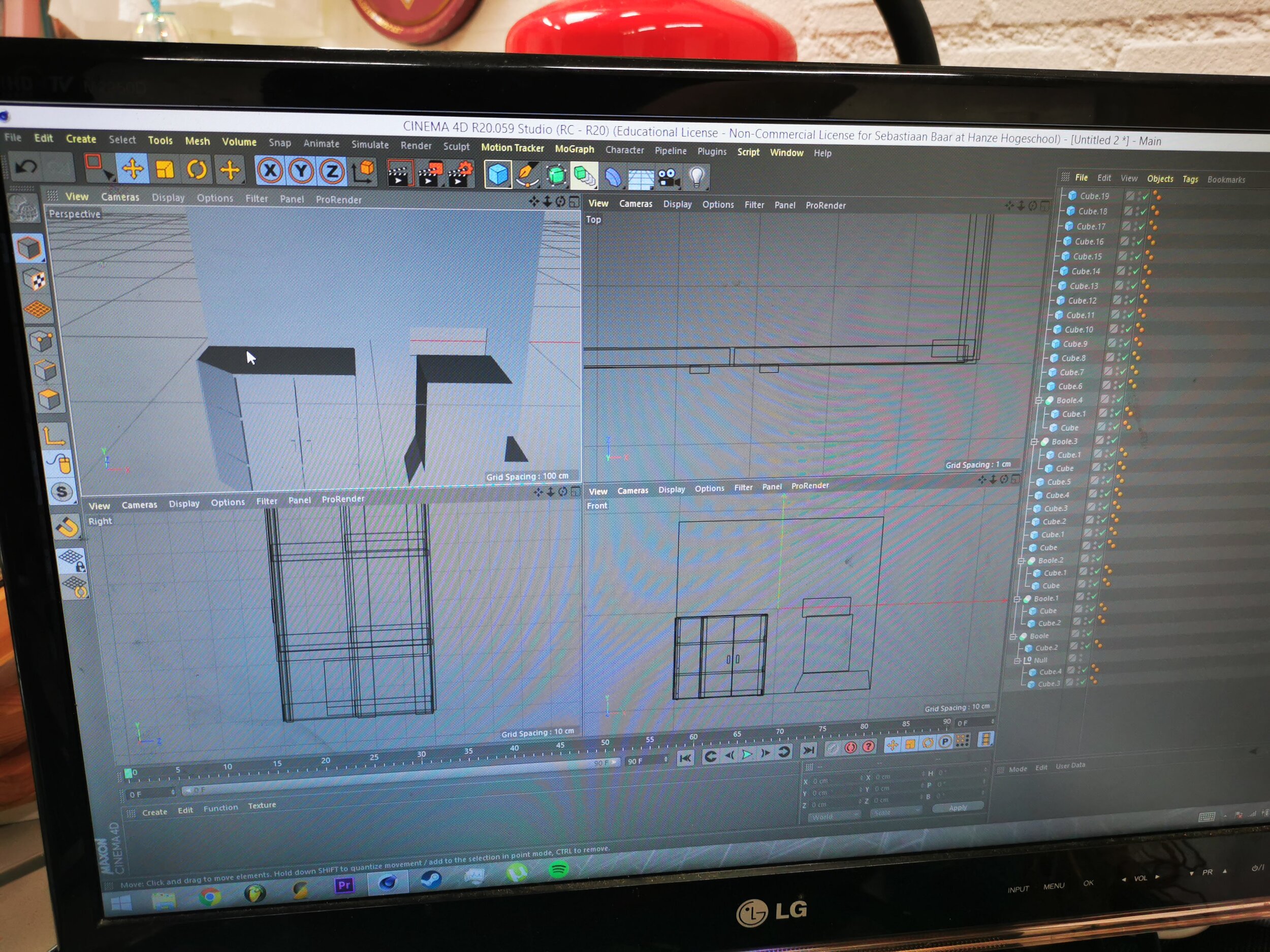Open Filter menu in Front viewport
The image size is (1270, 952).
743,488
